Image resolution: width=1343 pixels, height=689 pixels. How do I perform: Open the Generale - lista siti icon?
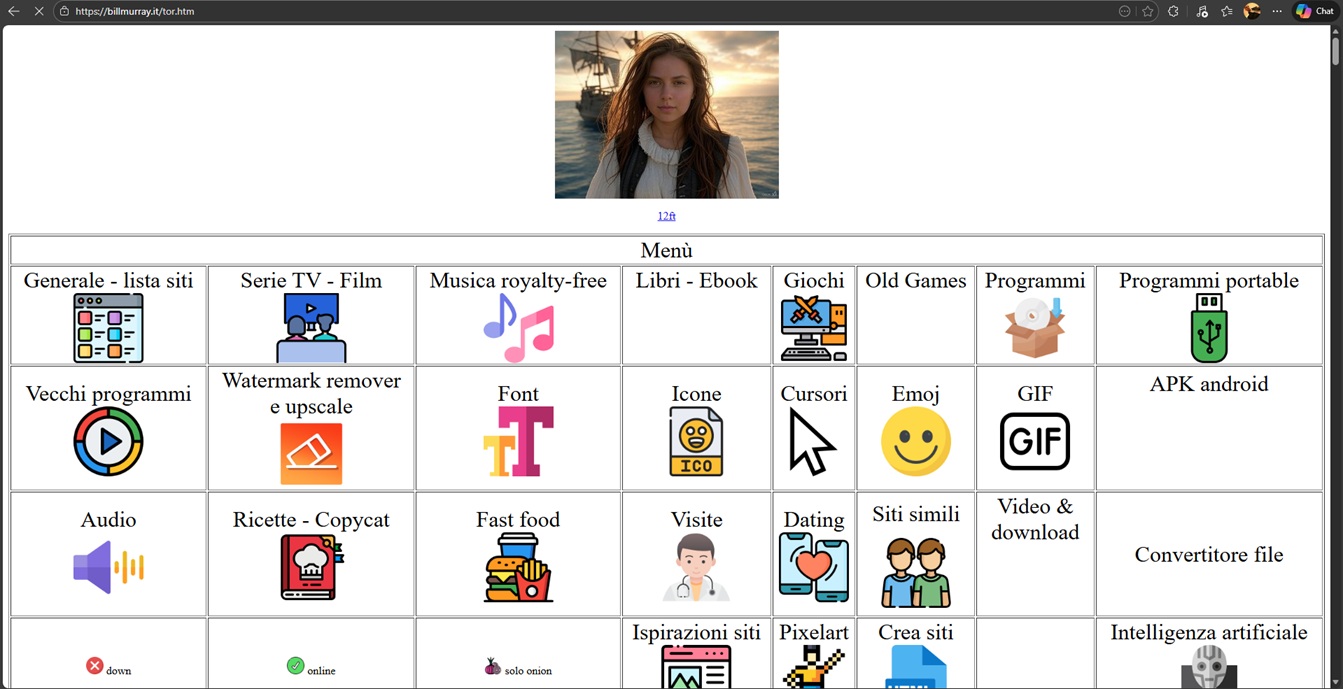click(108, 329)
